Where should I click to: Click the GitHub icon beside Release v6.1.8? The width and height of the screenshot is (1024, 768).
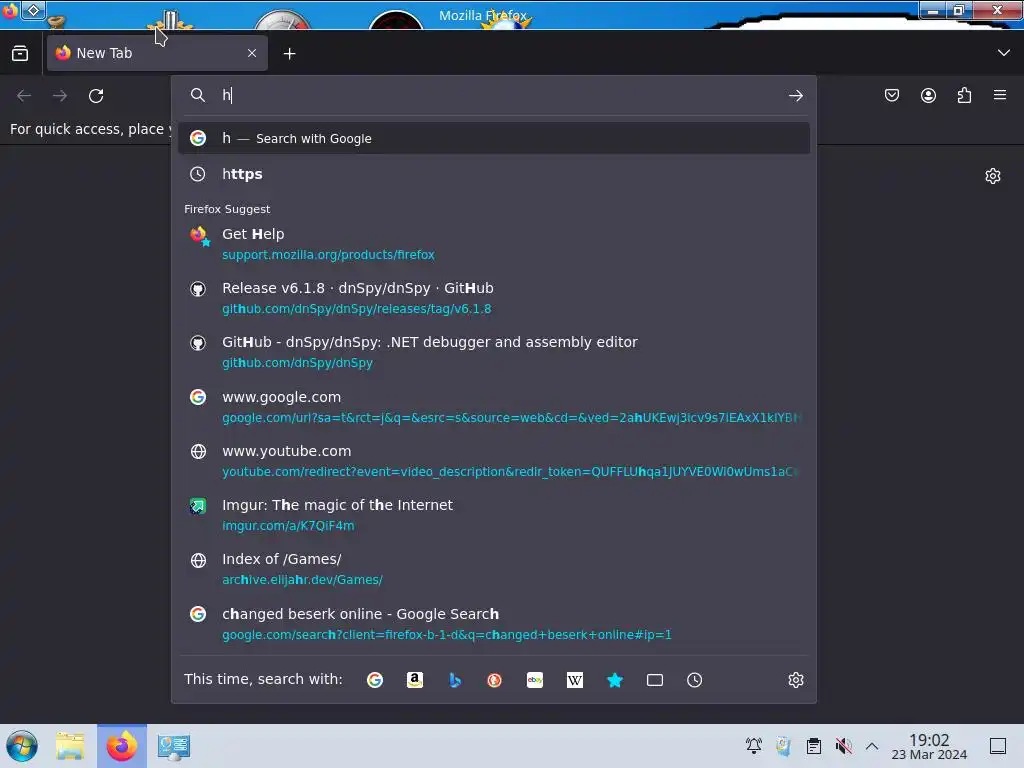[x=198, y=289]
